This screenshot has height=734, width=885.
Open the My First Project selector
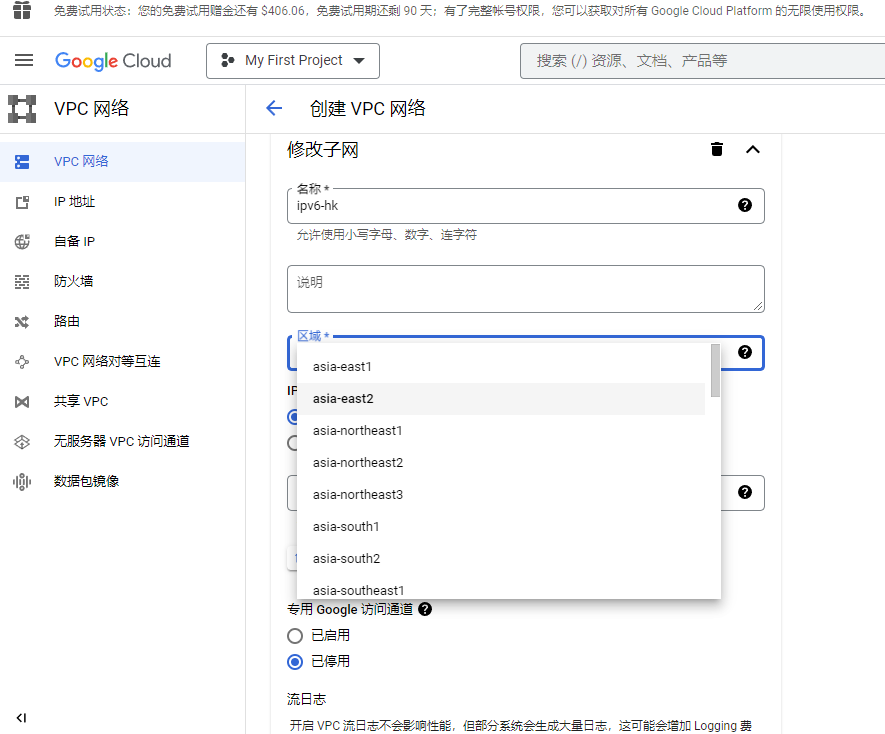coord(293,61)
